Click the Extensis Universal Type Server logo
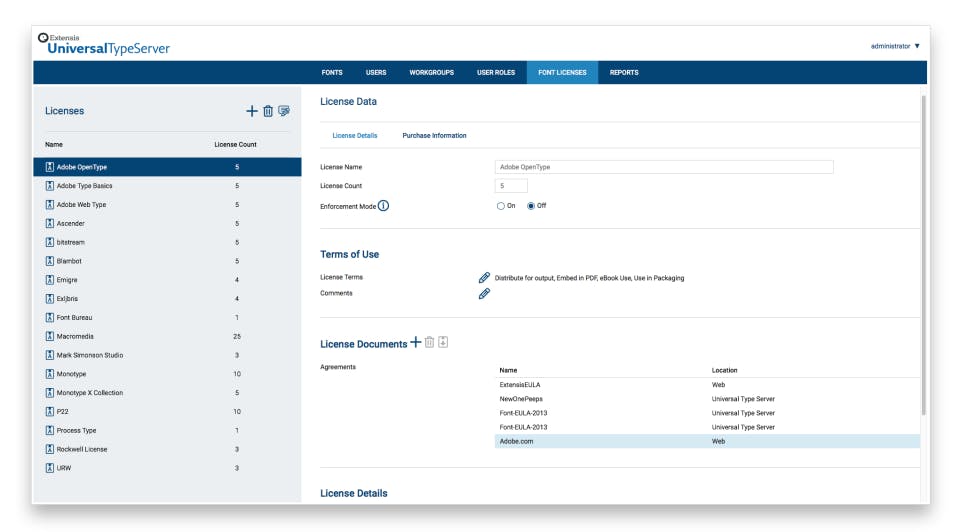This screenshot has height=532, width=960. (x=103, y=44)
